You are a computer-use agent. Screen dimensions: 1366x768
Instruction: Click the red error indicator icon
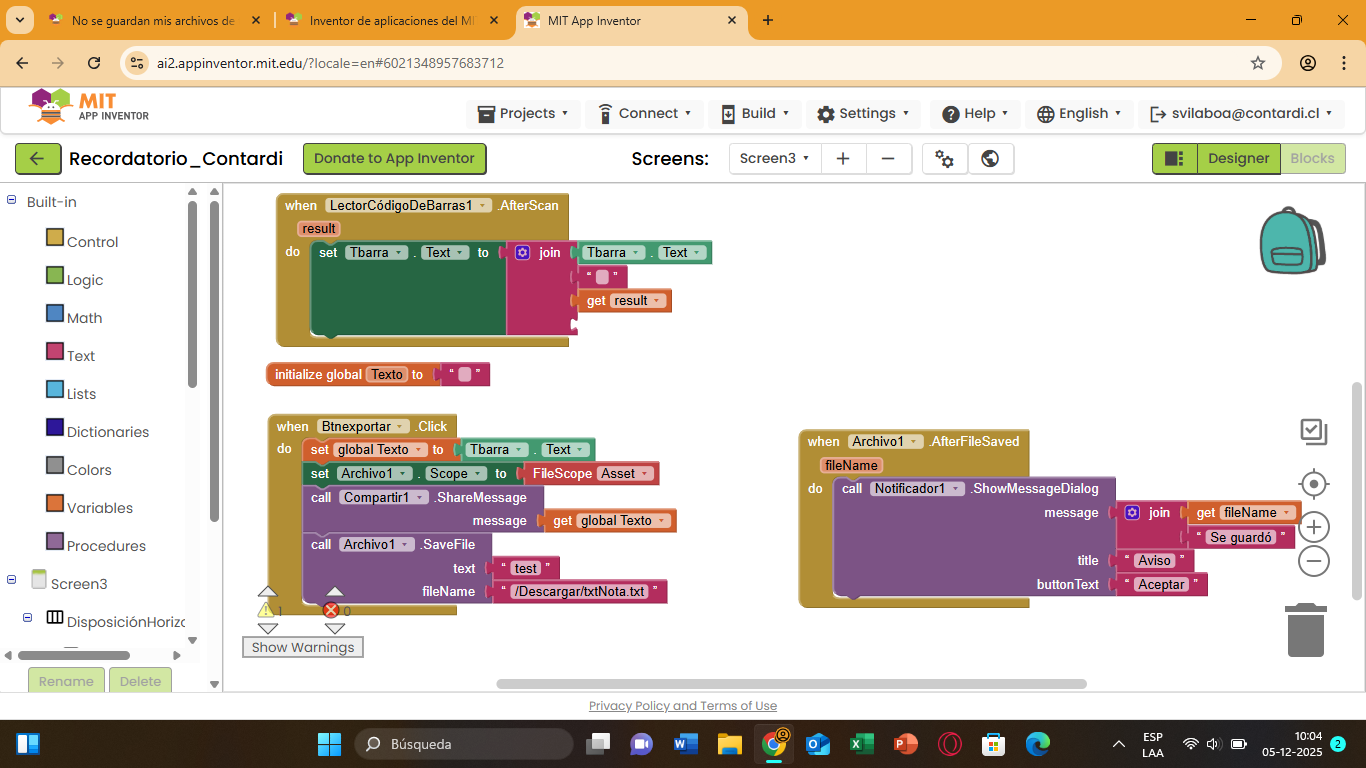331,610
